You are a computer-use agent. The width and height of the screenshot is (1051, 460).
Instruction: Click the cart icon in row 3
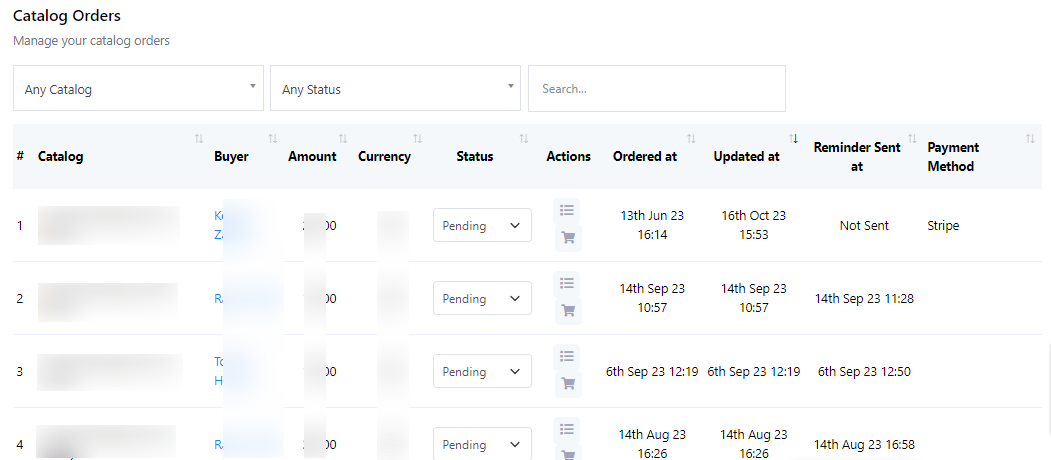tap(567, 383)
